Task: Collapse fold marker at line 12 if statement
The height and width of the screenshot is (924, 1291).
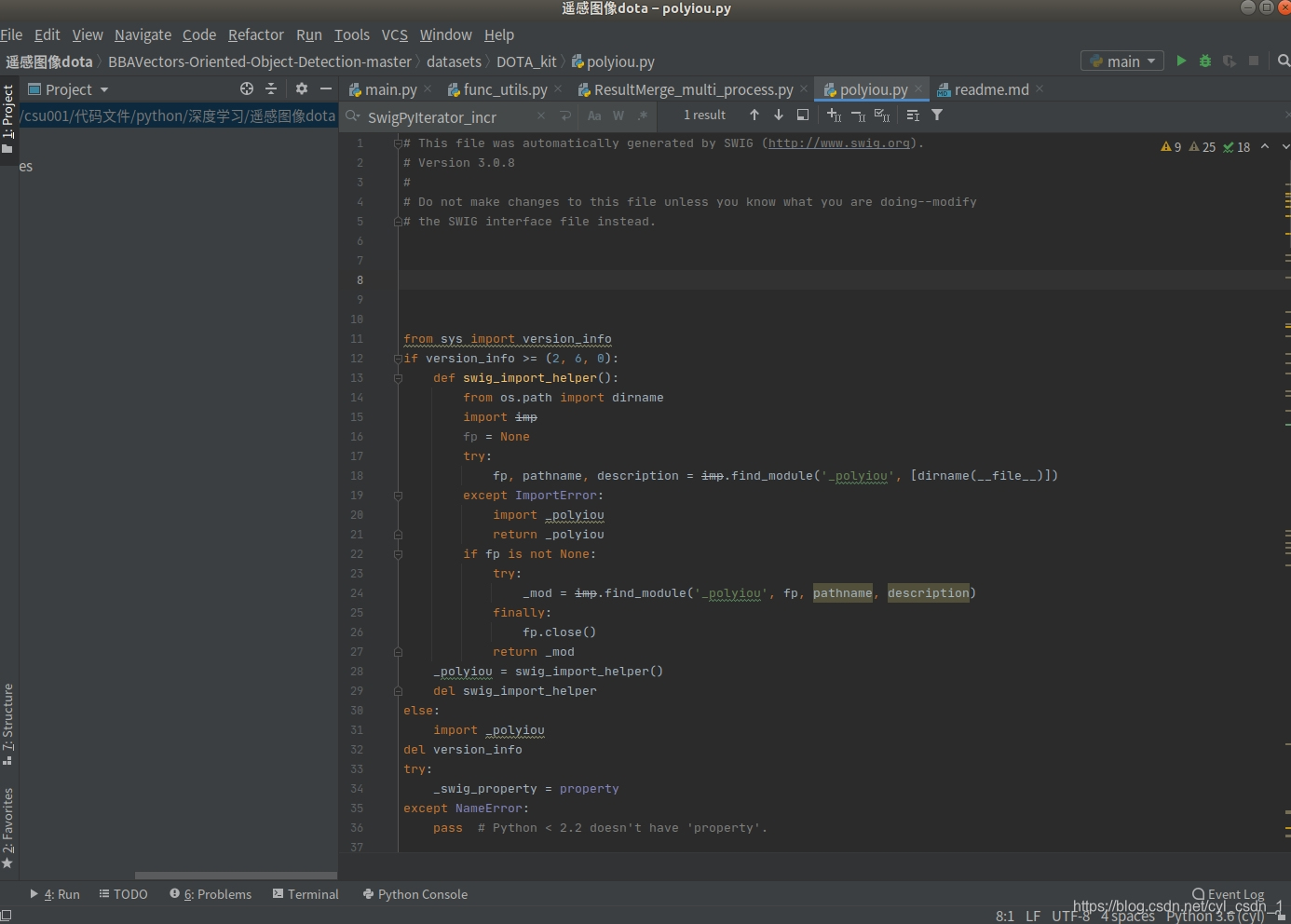Action: [x=398, y=358]
